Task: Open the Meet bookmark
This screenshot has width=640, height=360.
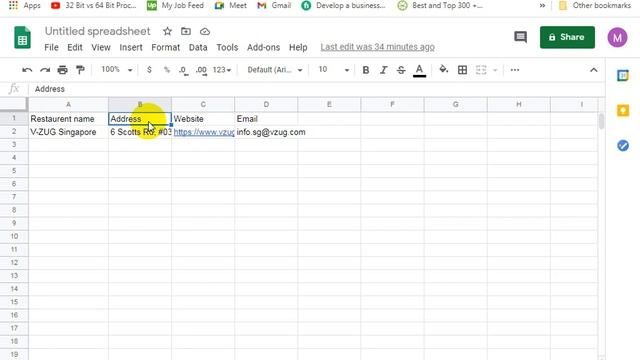Action: coord(231,5)
